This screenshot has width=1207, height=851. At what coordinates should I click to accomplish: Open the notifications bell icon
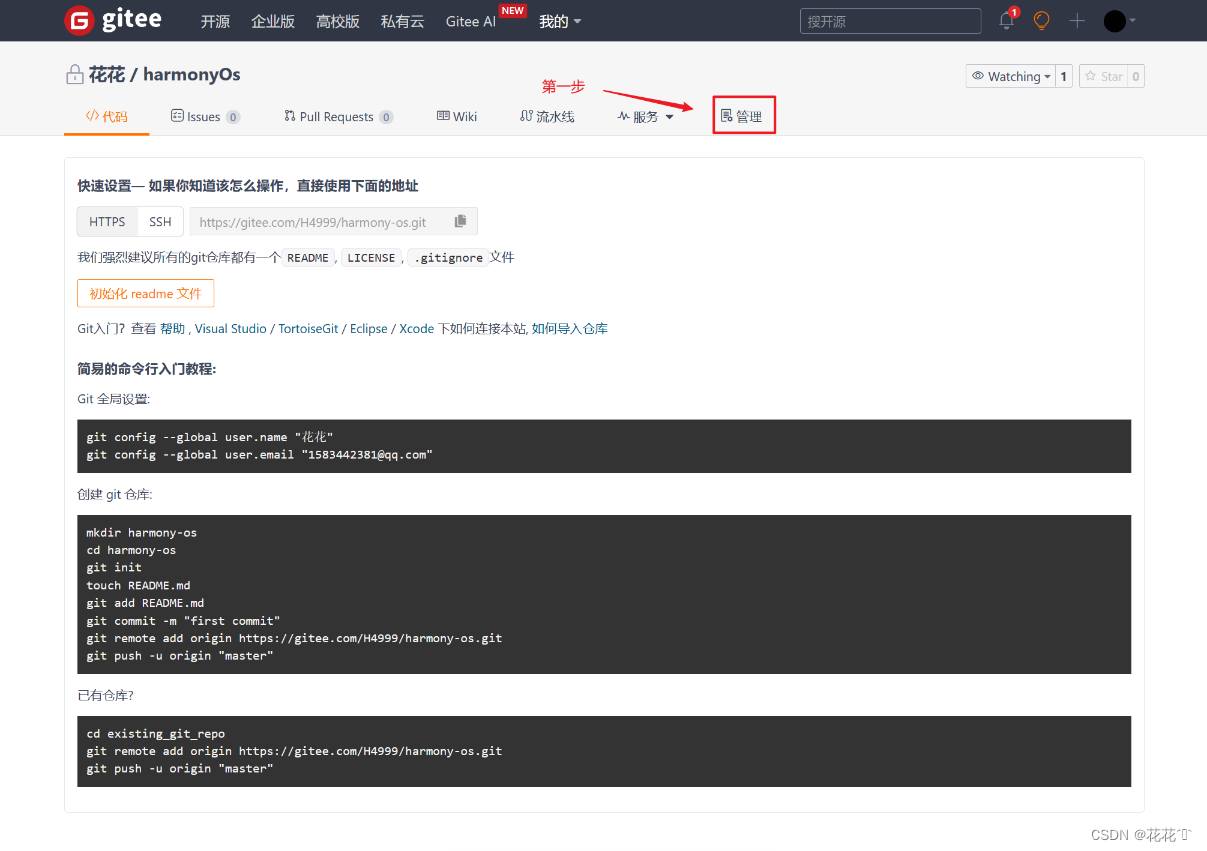1007,20
